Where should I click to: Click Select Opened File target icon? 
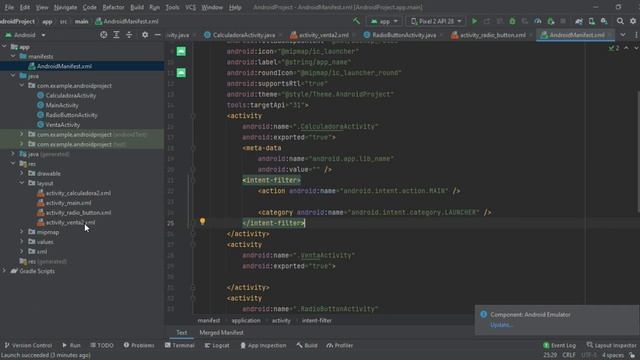coord(104,35)
